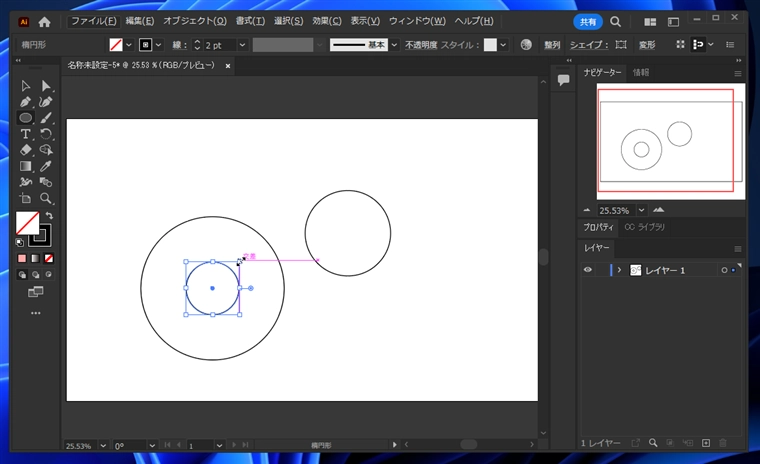Viewport: 760px width, 464px height.
Task: Open Edit Toolbar three-dots button
Action: [35, 313]
